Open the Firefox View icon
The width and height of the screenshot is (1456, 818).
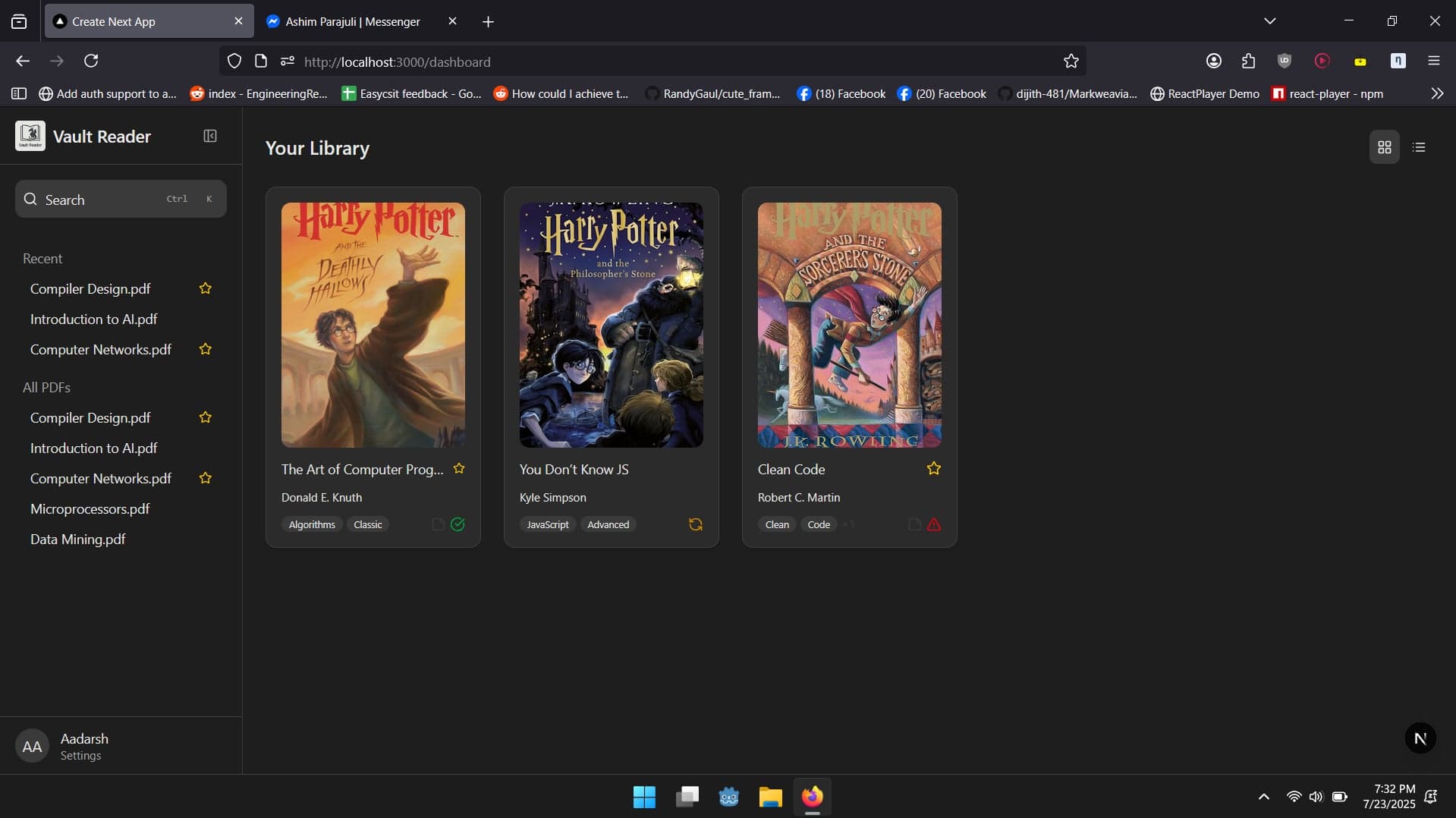[19, 21]
